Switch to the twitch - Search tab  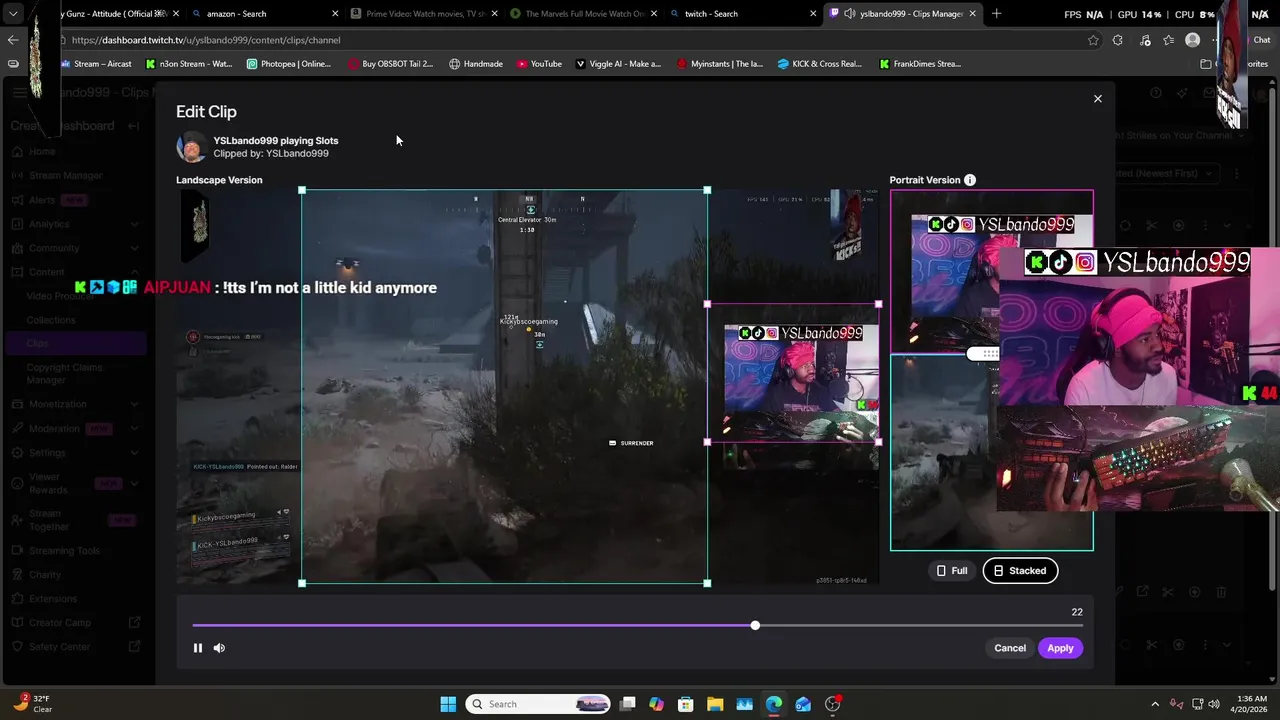740,14
